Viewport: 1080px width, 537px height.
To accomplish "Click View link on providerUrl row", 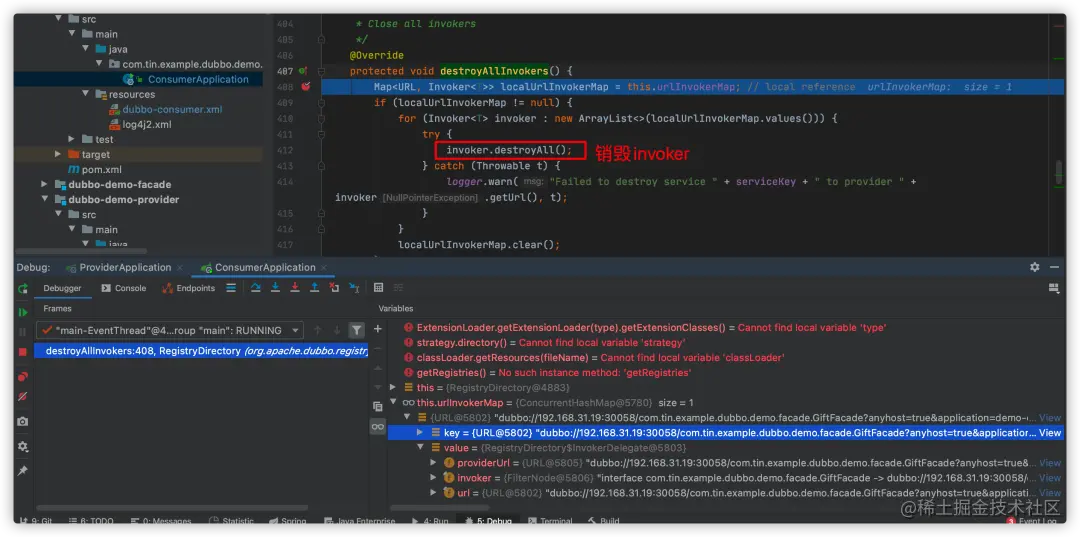I will pos(1050,463).
